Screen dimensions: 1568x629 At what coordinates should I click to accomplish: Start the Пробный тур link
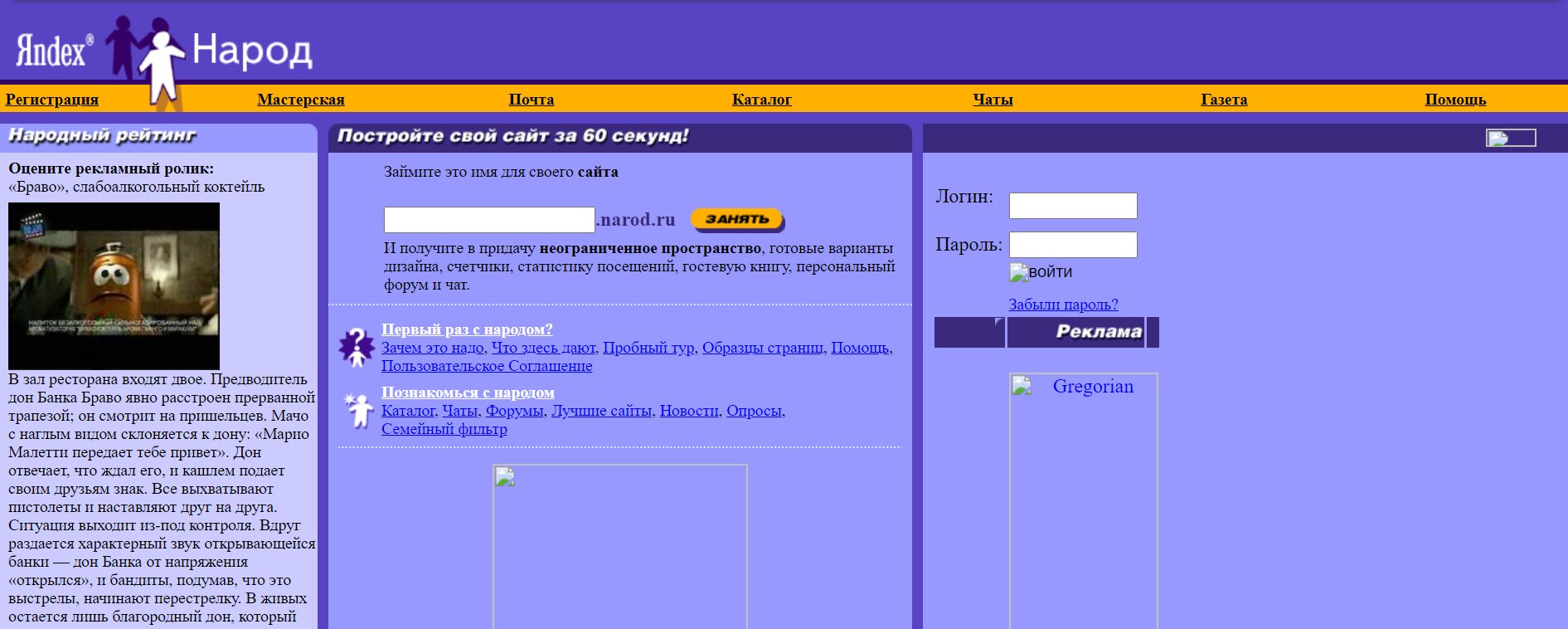pos(648,348)
